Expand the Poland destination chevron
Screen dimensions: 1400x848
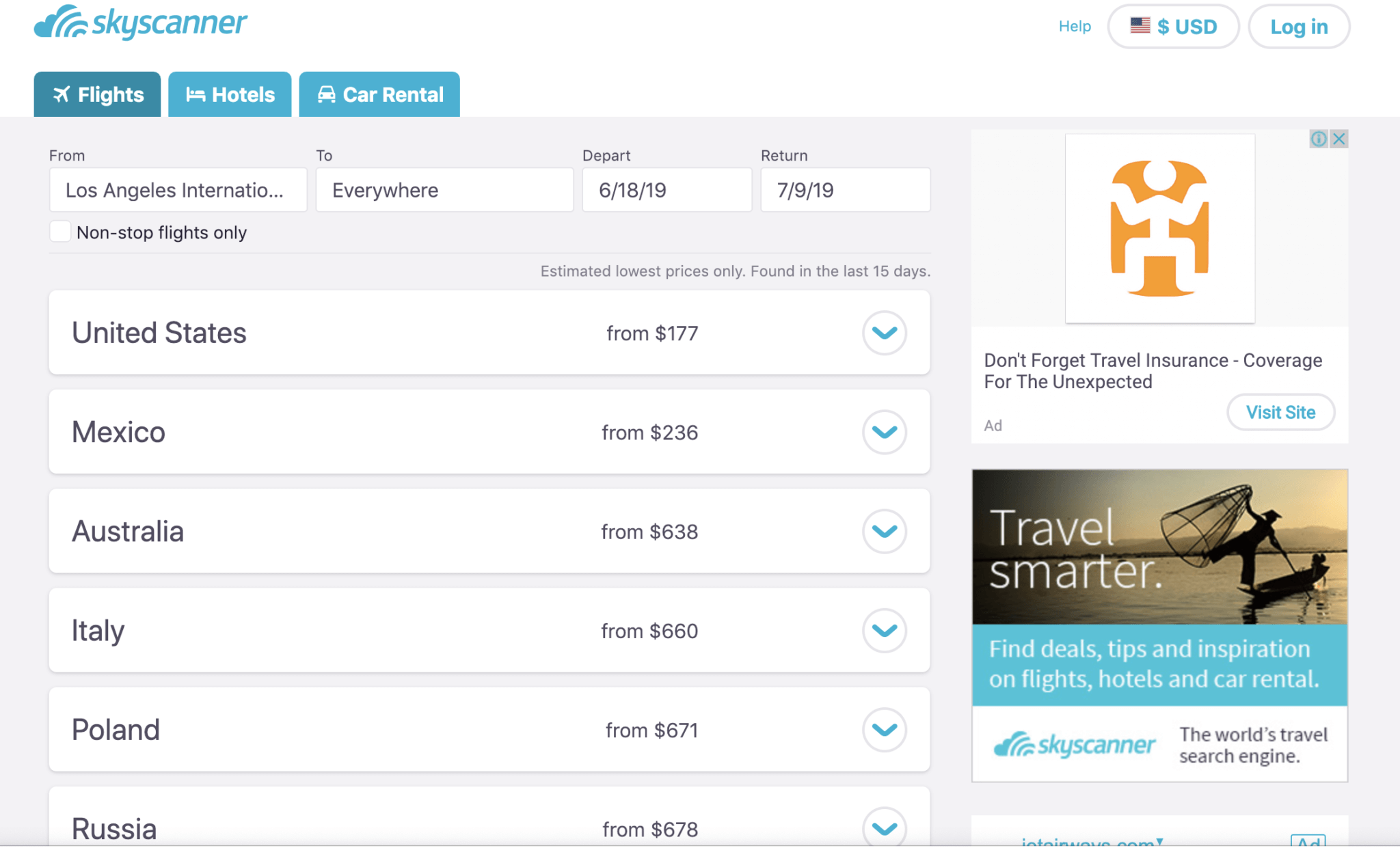coord(885,730)
